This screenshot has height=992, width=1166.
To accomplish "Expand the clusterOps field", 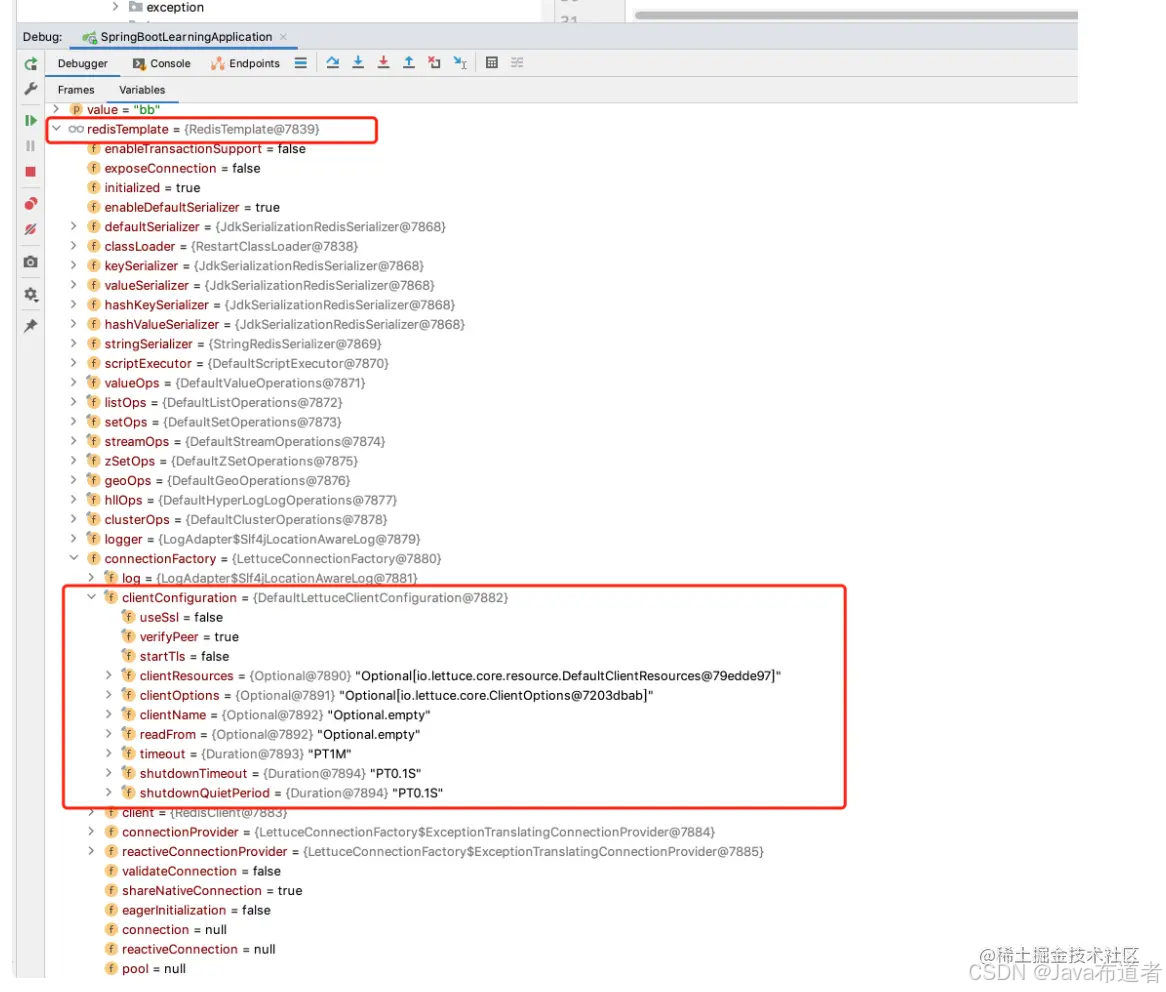I will click(74, 519).
